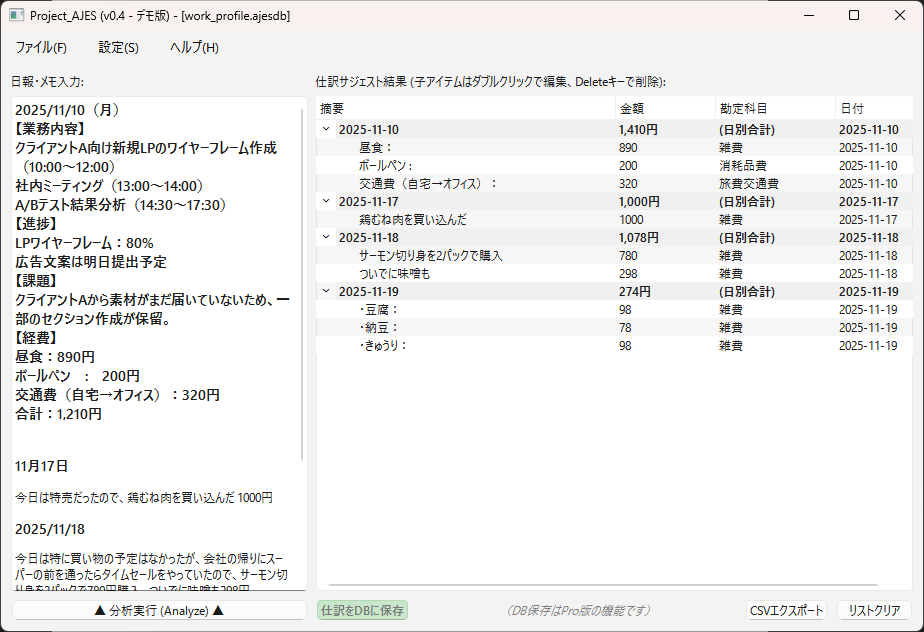Click the memo text area vertical scrollbar
Image resolution: width=924 pixels, height=632 pixels.
coord(303,280)
